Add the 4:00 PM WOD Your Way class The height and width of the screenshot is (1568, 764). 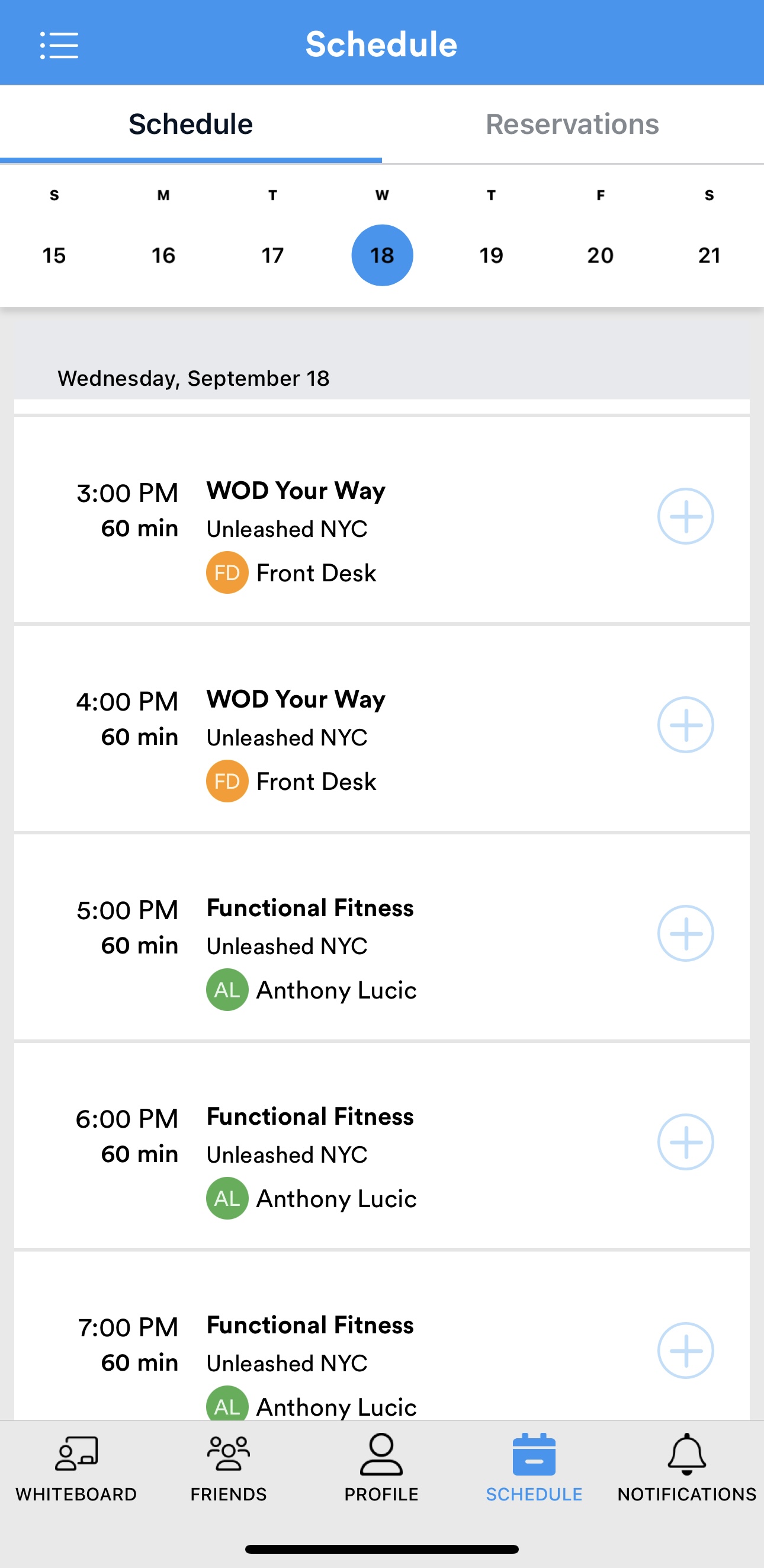point(686,725)
